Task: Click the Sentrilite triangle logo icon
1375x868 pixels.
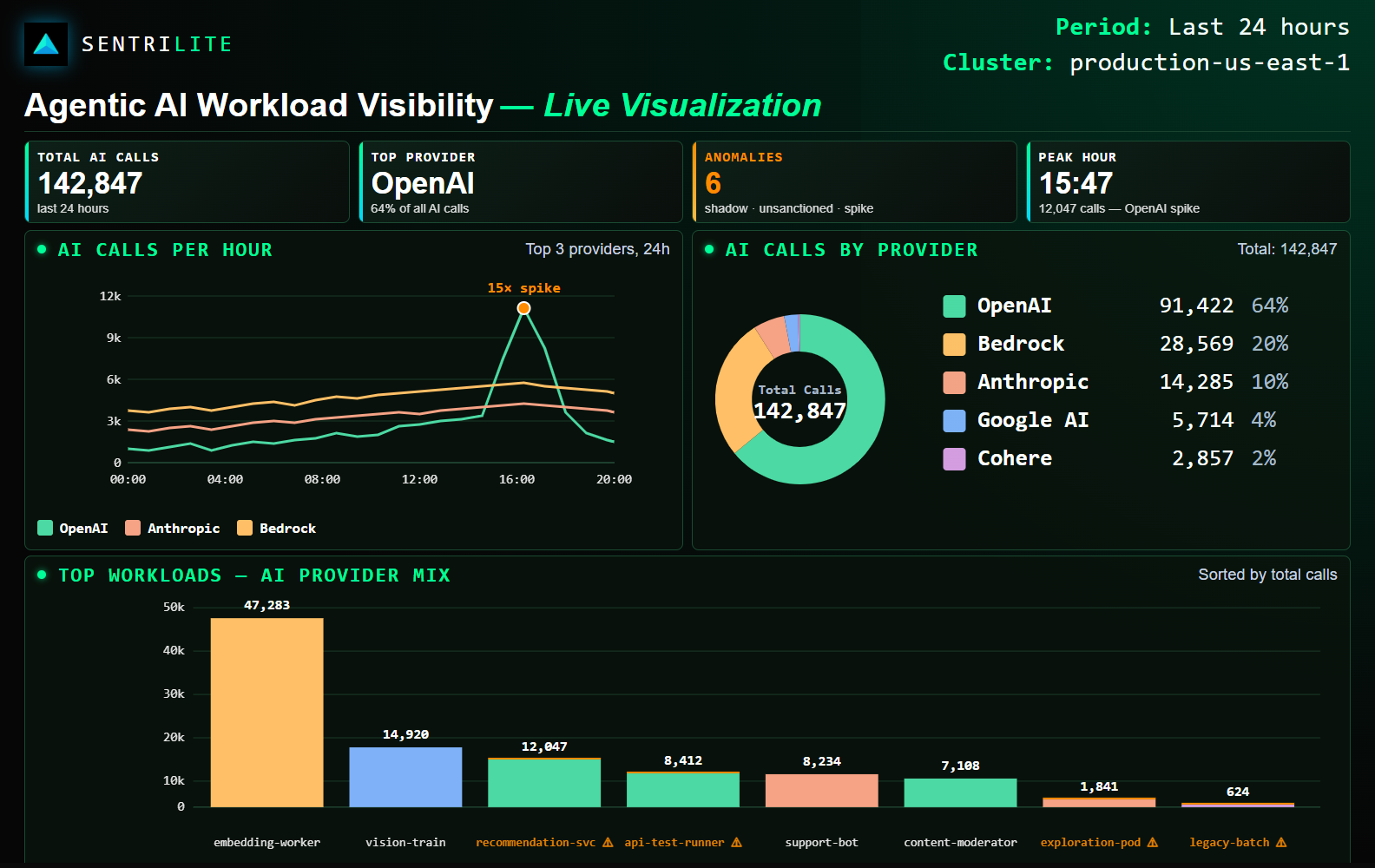Action: pos(46,44)
